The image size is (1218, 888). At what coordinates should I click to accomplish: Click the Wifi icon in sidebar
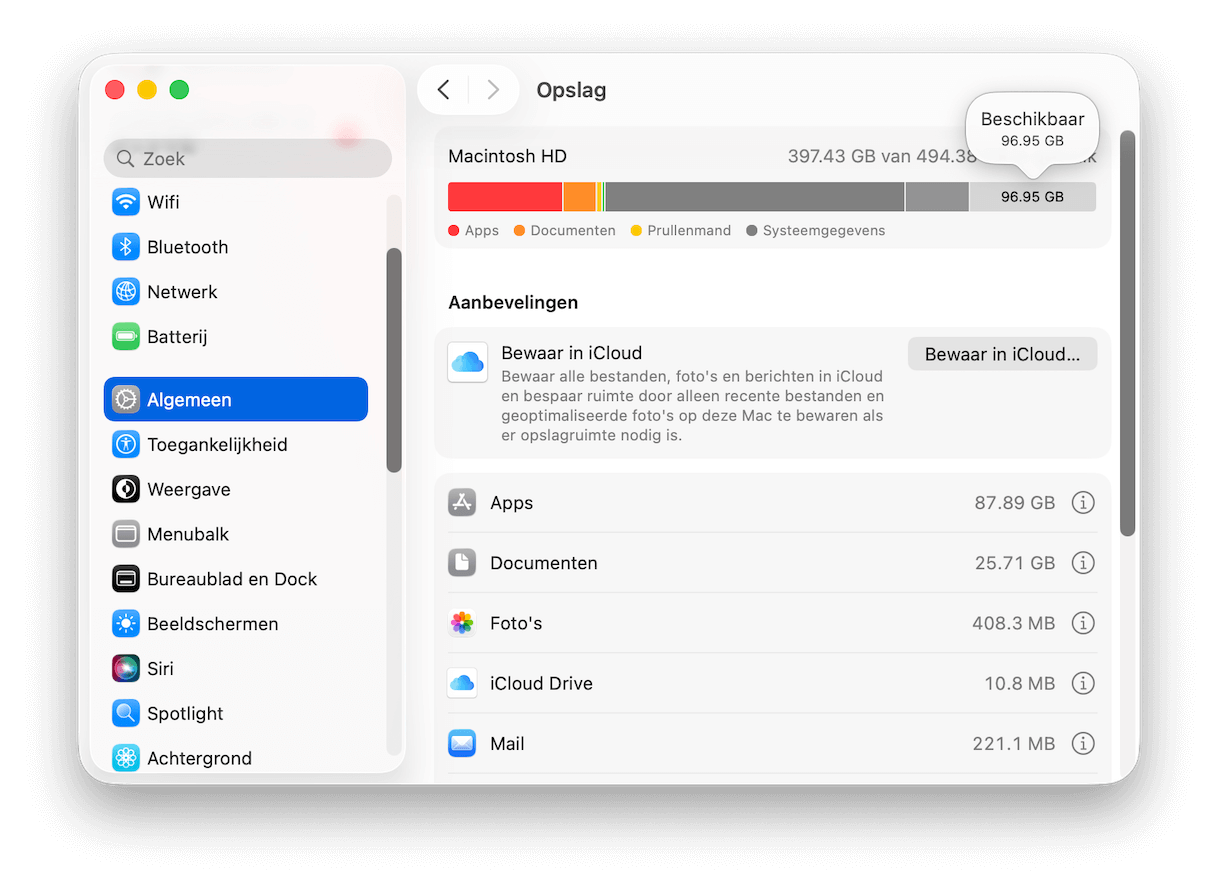pos(126,202)
